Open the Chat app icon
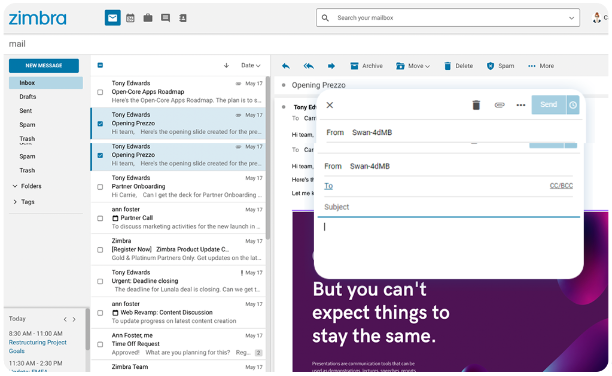The height and width of the screenshot is (376, 612). (165, 18)
